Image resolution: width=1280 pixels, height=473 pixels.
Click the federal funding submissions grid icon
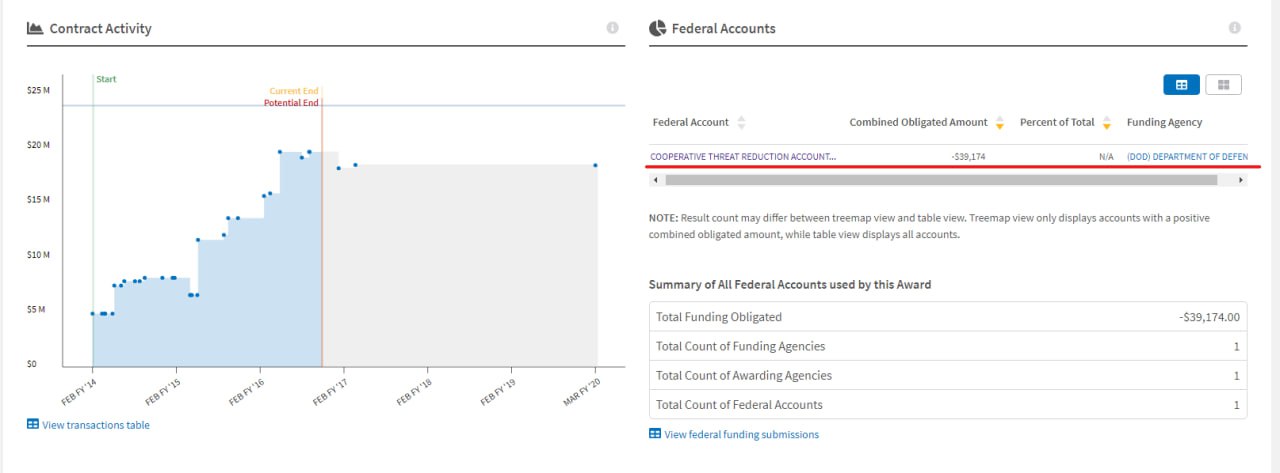pos(655,434)
